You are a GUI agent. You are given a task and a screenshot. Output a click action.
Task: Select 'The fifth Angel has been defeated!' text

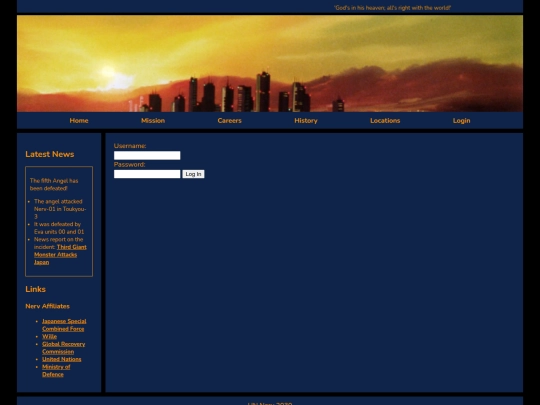54,184
